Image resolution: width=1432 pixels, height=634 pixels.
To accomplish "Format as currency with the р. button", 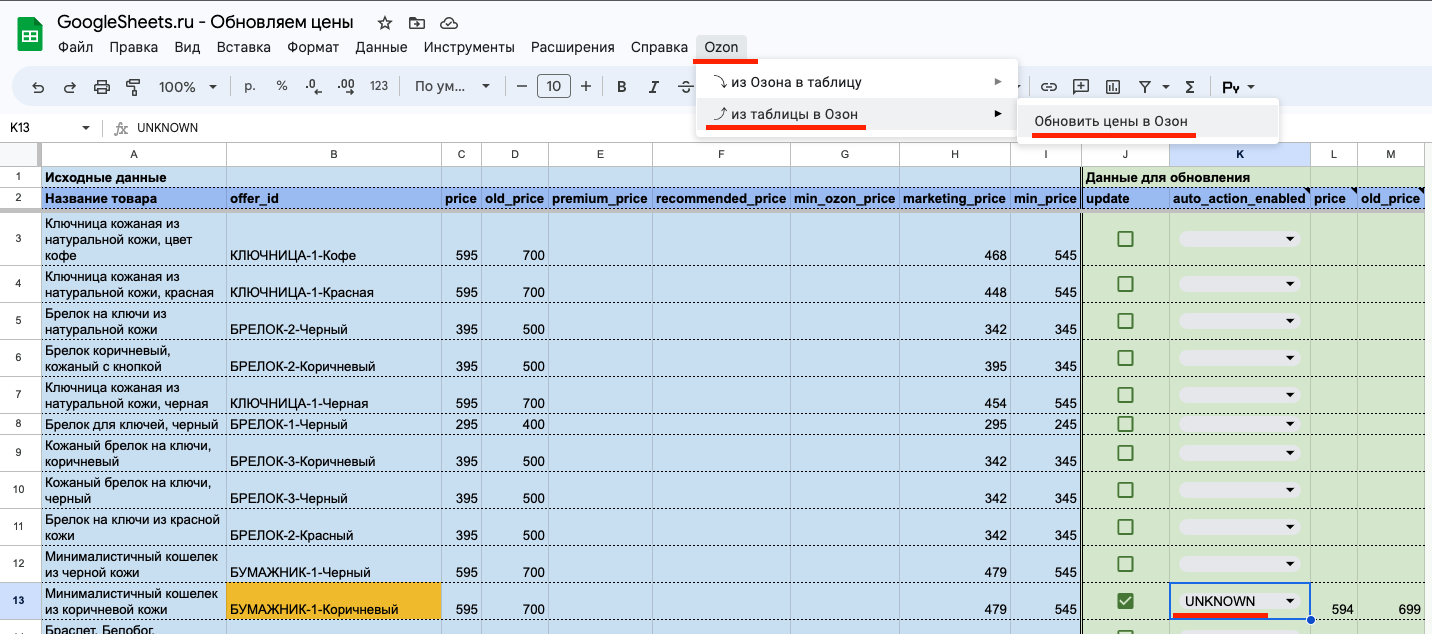I will 250,86.
